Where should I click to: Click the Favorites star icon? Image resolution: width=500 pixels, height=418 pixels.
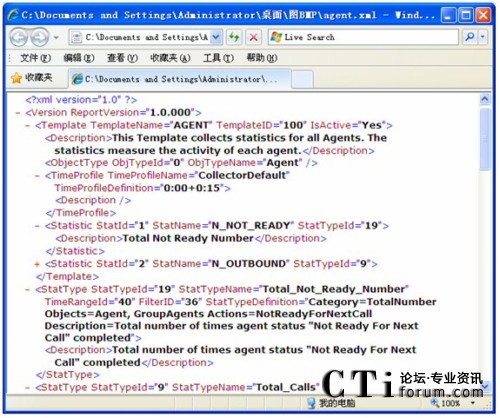click(16, 78)
